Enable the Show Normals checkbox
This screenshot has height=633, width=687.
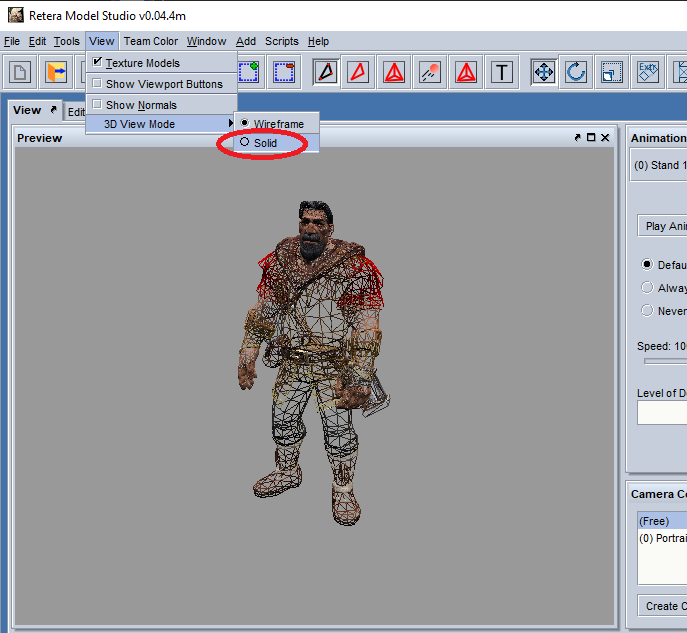pos(97,105)
